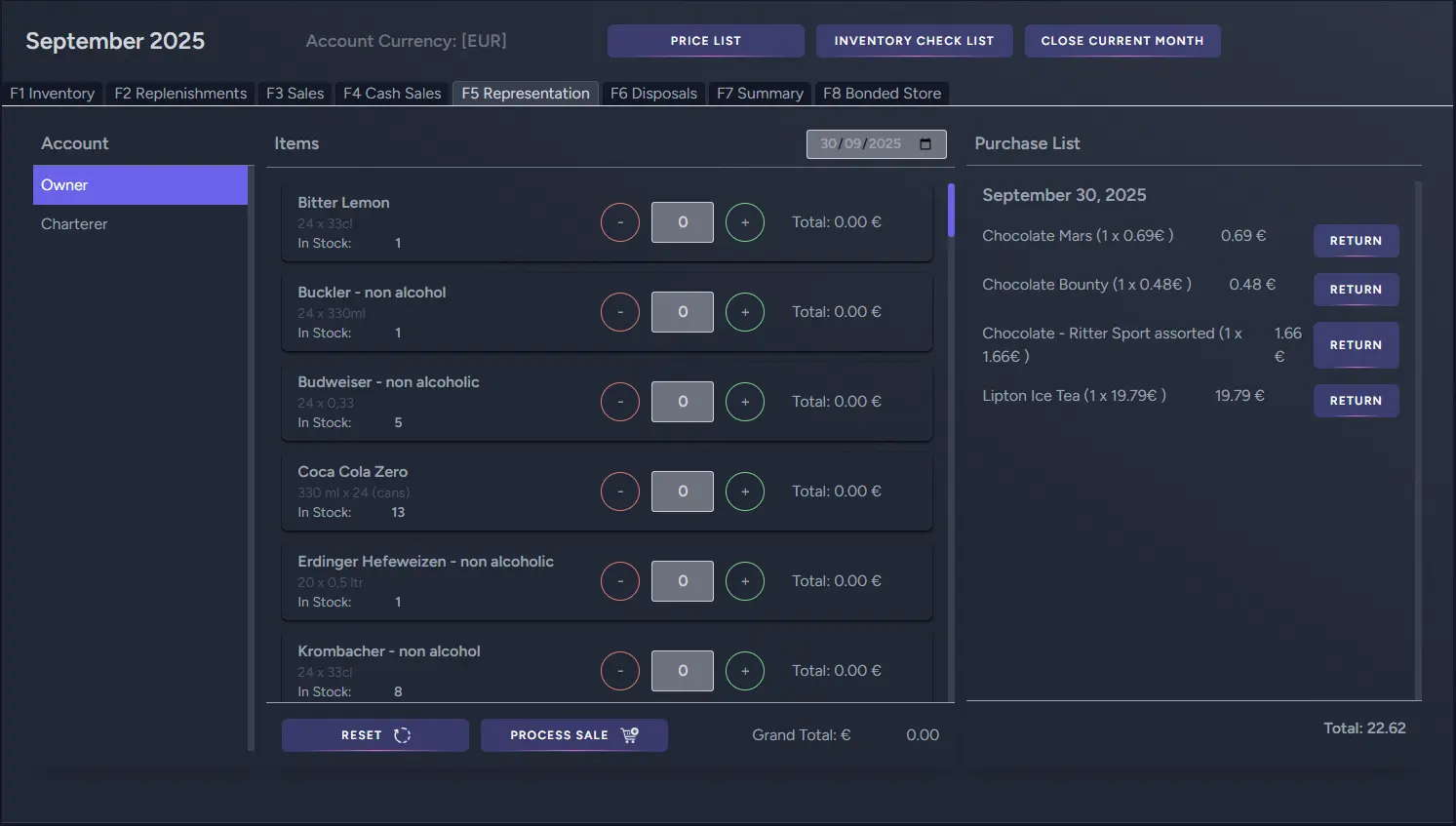Increase Bitter Lemon quantity with plus icon
The image size is (1456, 826).
tap(745, 222)
